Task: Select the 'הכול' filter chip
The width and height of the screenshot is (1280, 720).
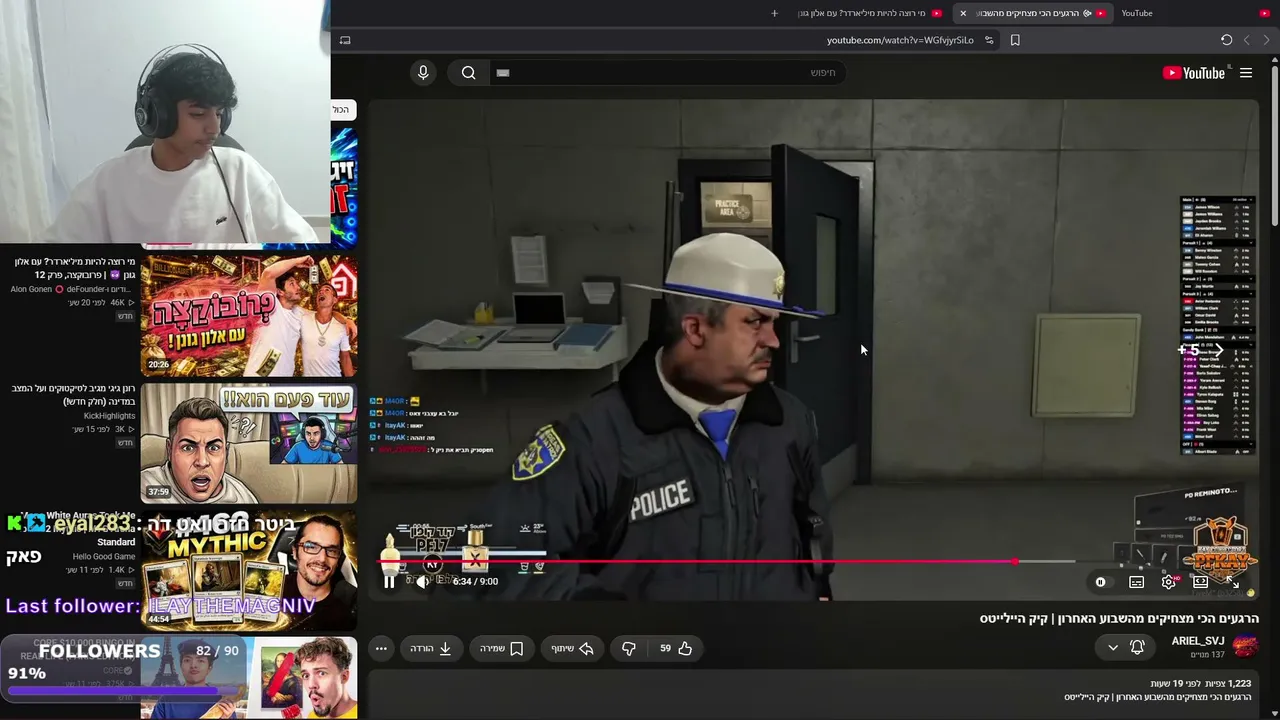Action: (x=341, y=109)
